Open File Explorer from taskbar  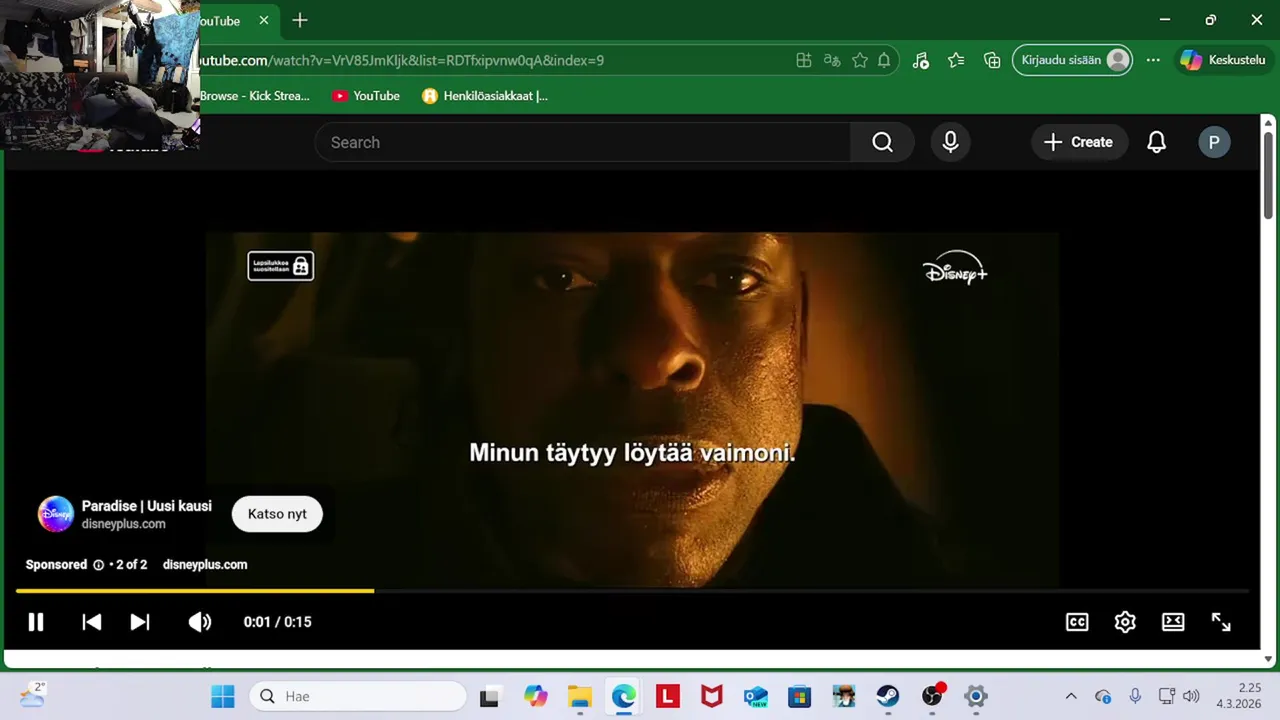580,696
